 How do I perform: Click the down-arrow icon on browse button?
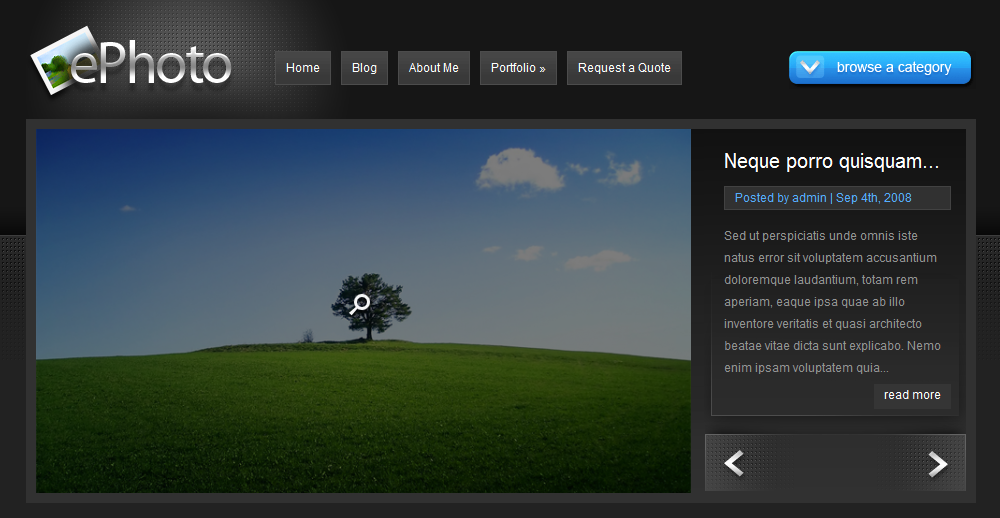pyautogui.click(x=811, y=67)
